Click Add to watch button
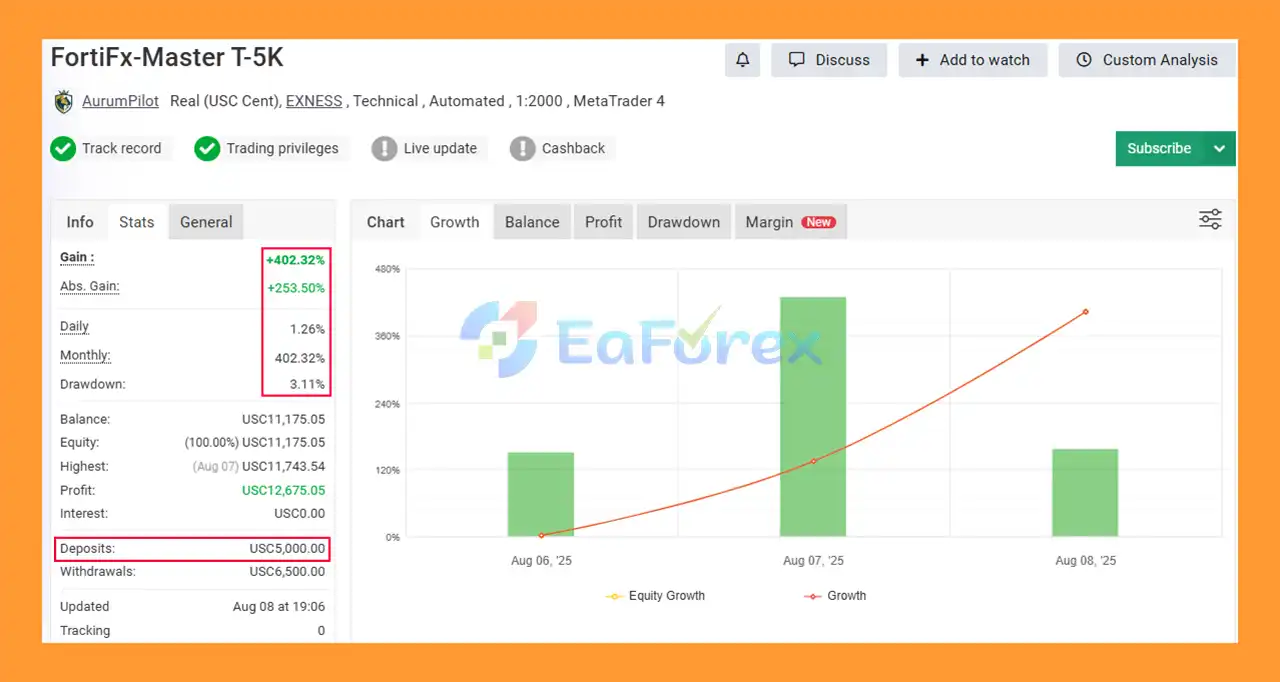Viewport: 1280px width, 682px height. (x=972, y=60)
